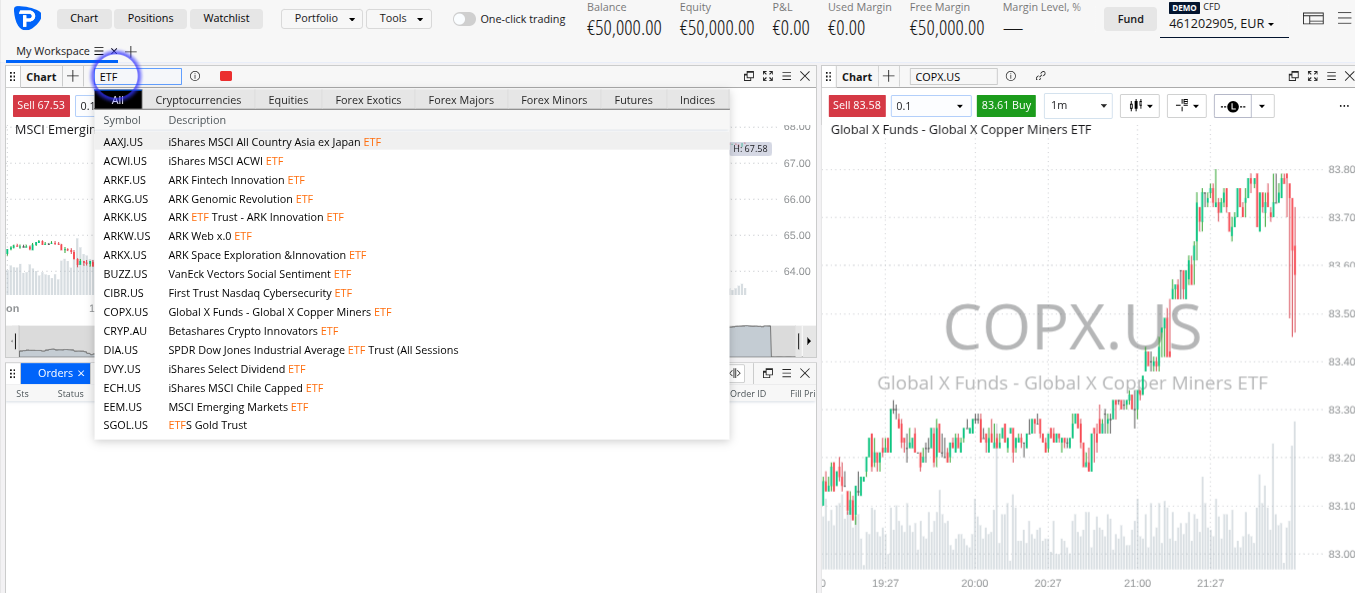
Task: Click the Chart button in top bar
Action: click(x=84, y=18)
